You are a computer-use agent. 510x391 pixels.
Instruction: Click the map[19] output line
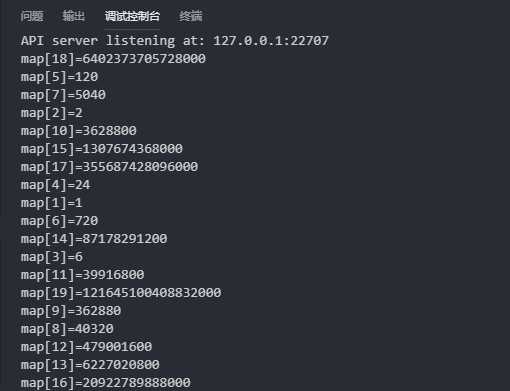pyautogui.click(x=121, y=293)
